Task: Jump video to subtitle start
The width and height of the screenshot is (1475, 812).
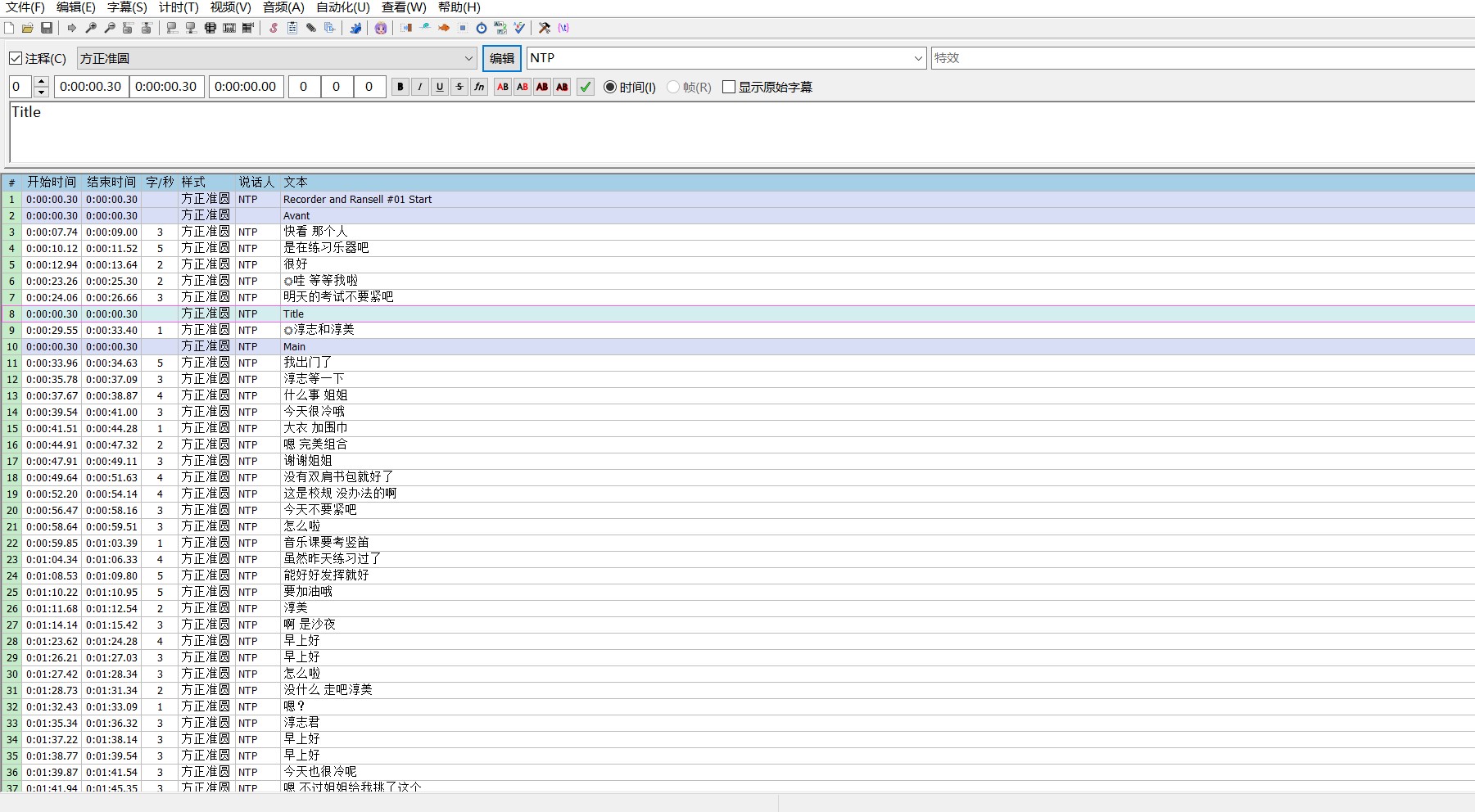Action: (x=128, y=28)
